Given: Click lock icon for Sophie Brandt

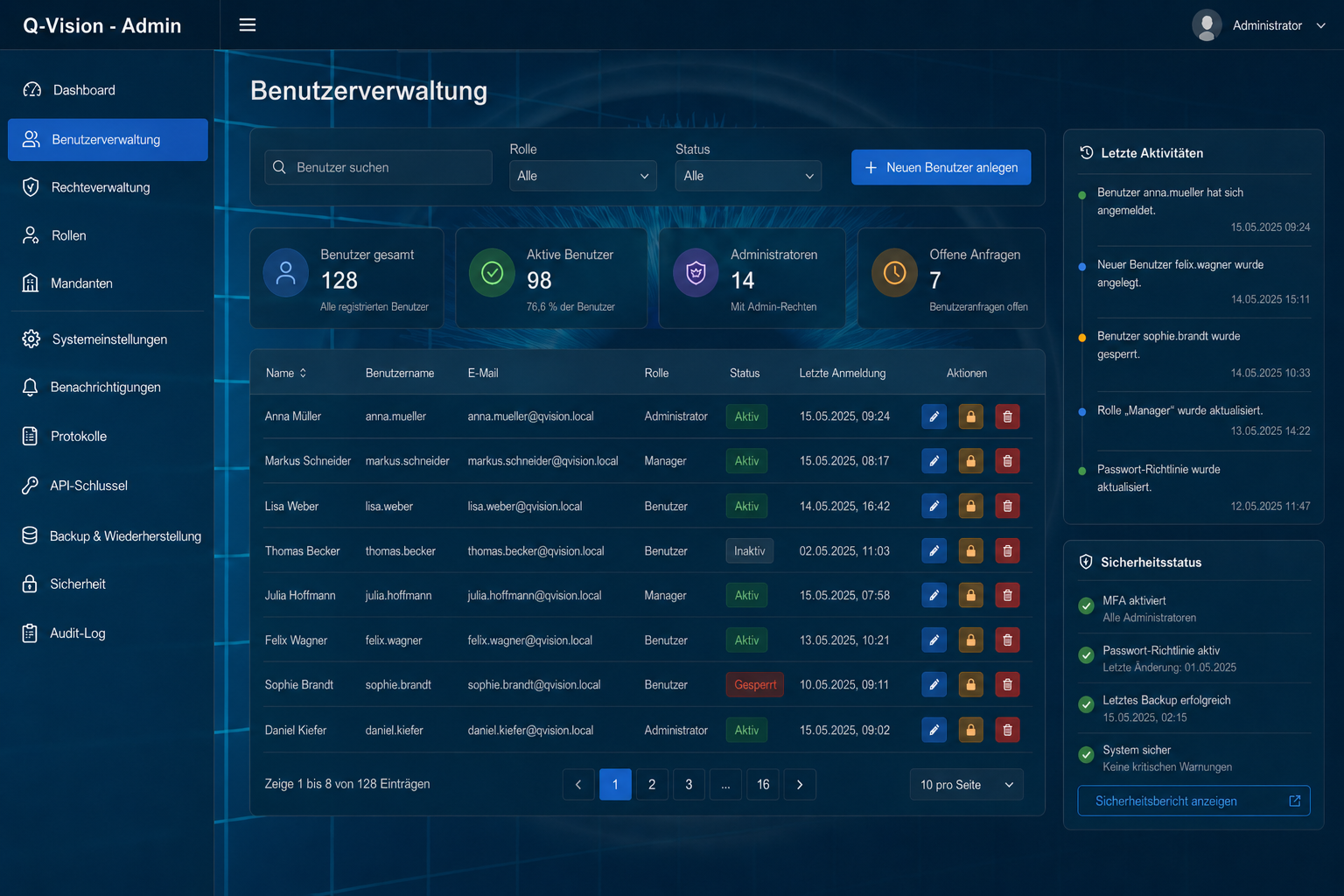Looking at the screenshot, I should pos(970,684).
